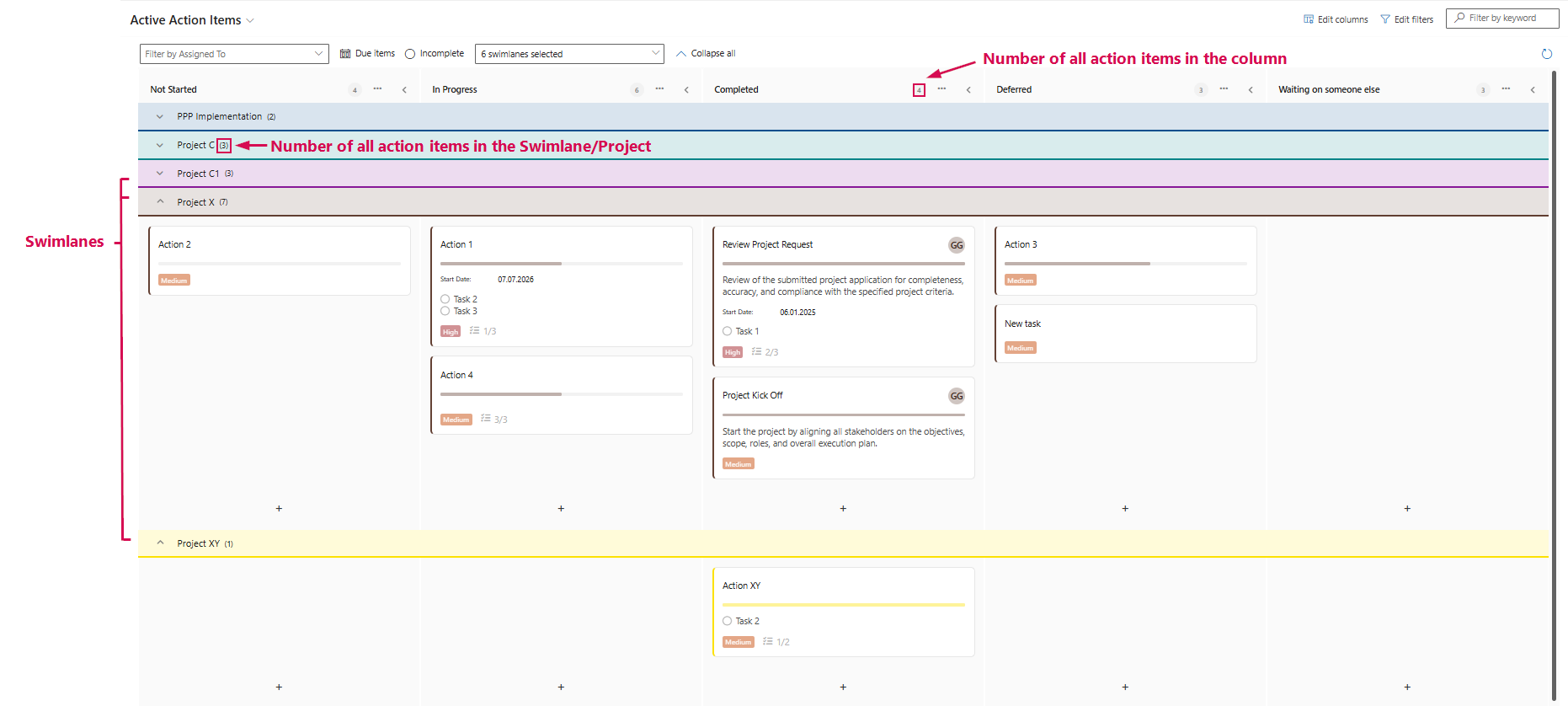The width and height of the screenshot is (1568, 706).
Task: Check off Task 3 in Action 1 card
Action: click(x=445, y=311)
